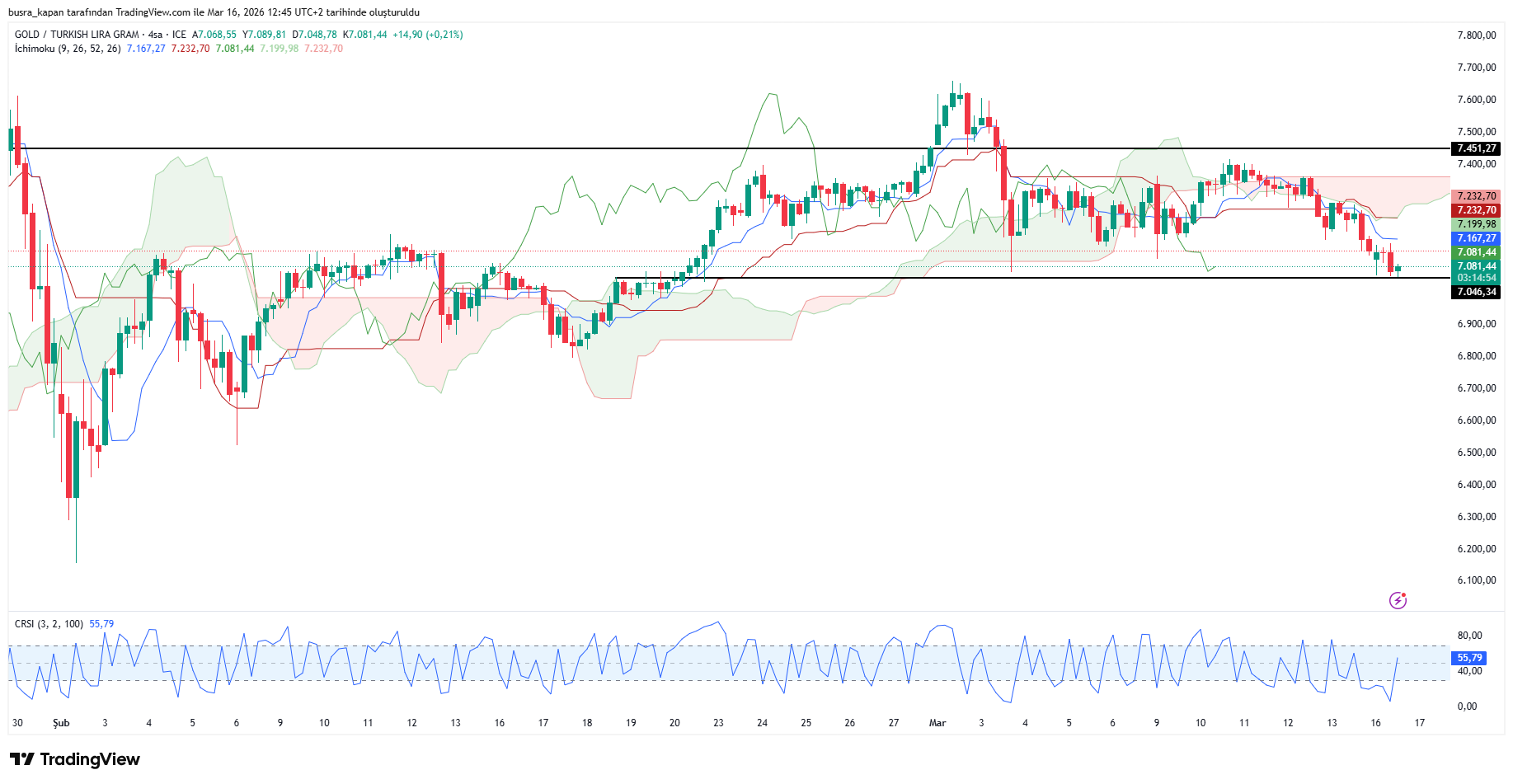Select the İchimoku (9, 26, 52, 26) legend

(x=68, y=49)
